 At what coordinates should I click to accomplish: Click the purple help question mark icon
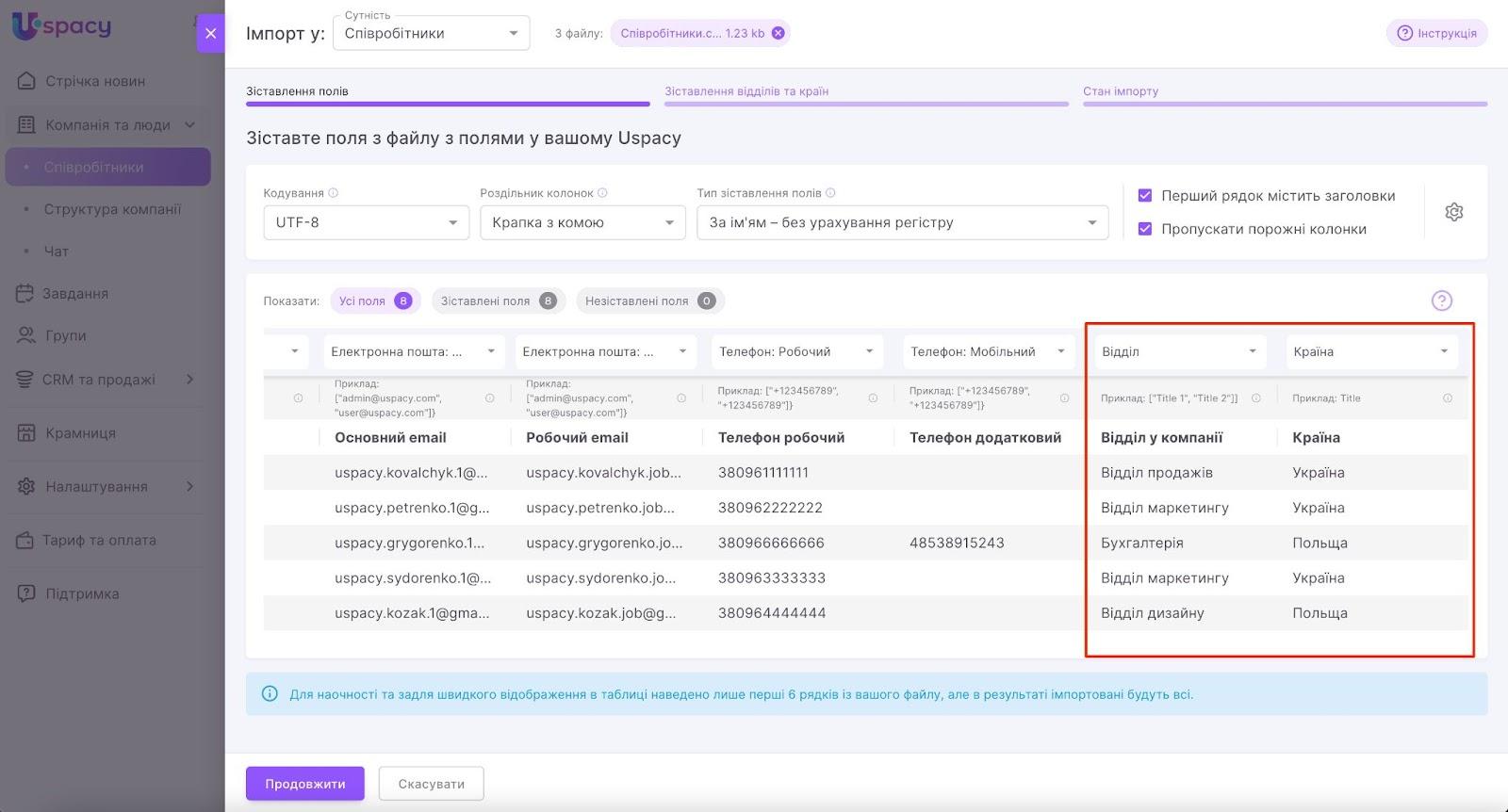[x=1441, y=300]
